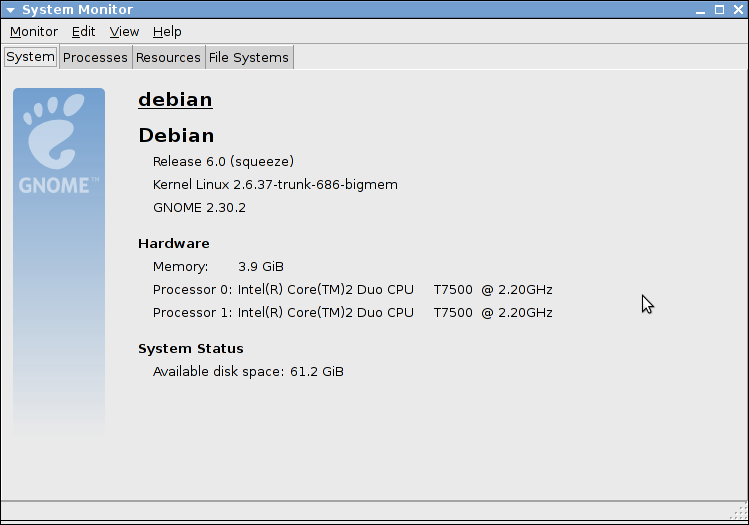Click the Kernel Linux 2.6.37-trunk-686-bigmem line
Screen dimensions: 749x525
coord(275,184)
